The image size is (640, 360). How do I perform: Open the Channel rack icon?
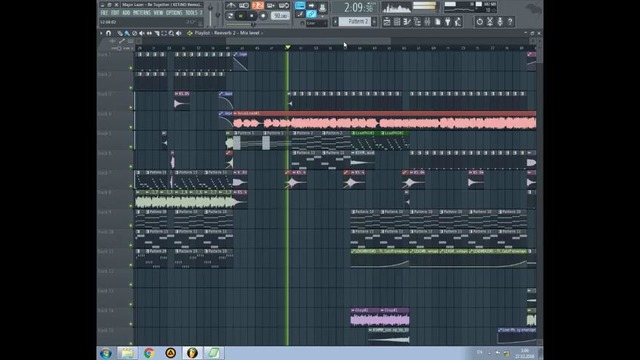click(397, 22)
